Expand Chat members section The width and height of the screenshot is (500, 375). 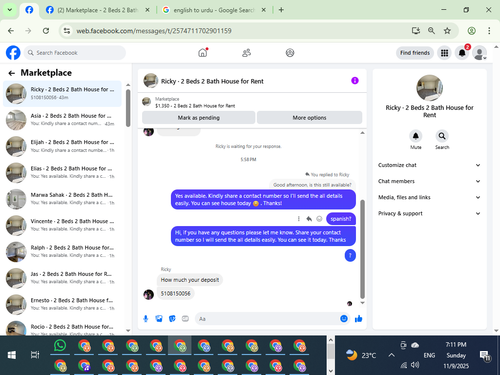coord(429,181)
